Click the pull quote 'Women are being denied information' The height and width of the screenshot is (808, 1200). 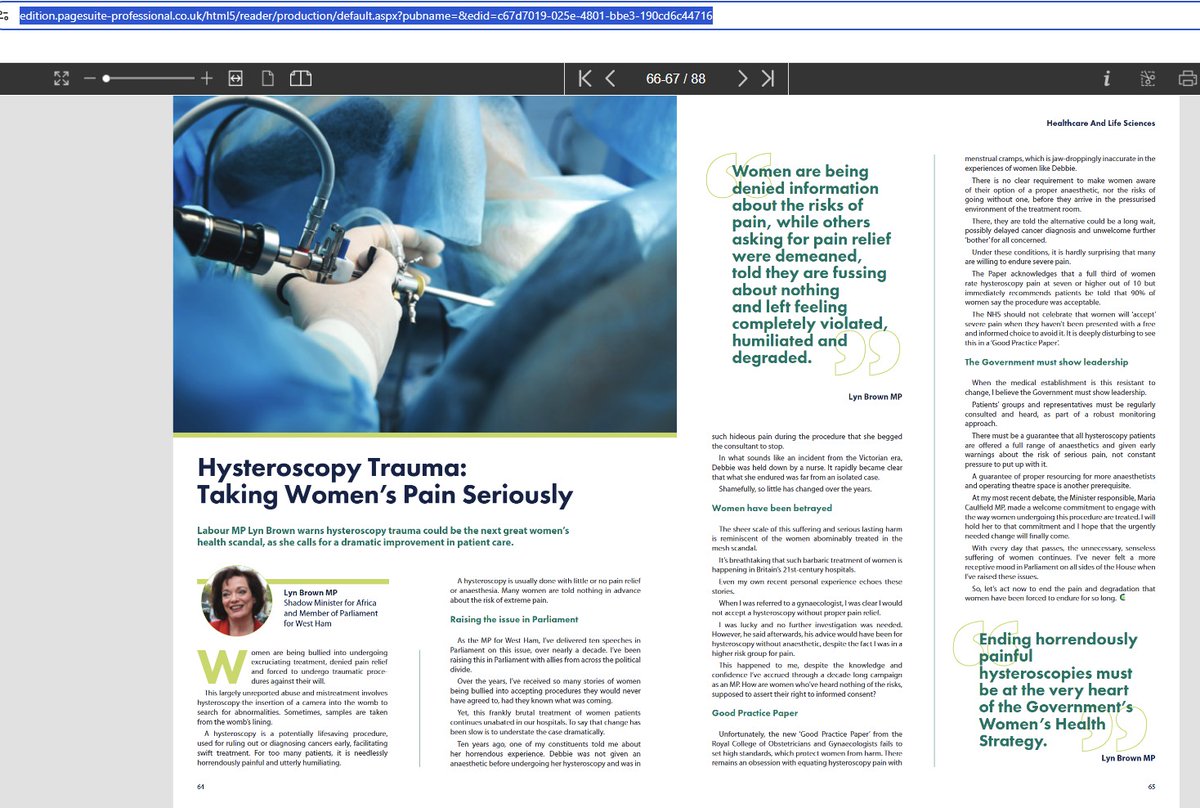[x=810, y=264]
